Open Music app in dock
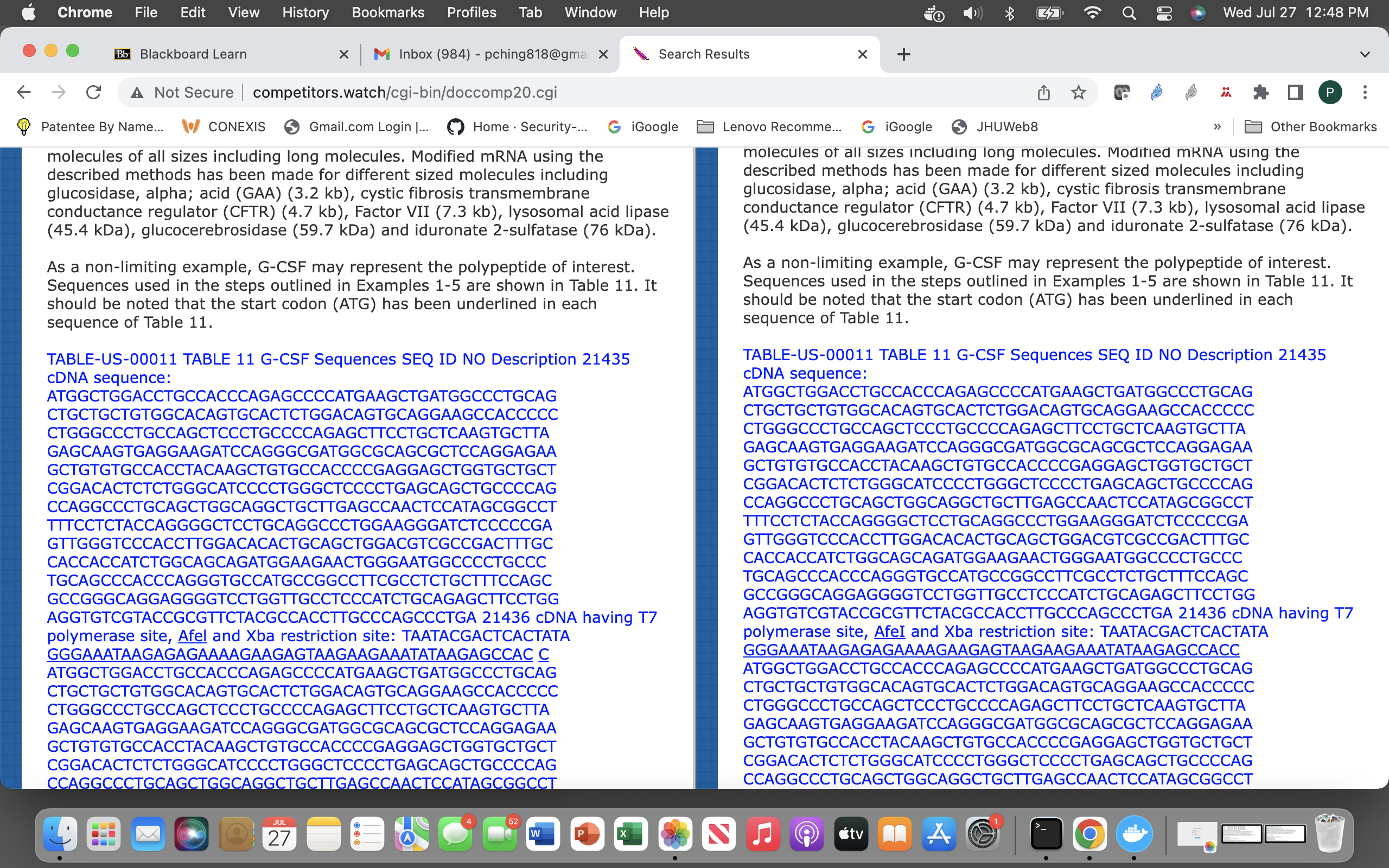The height and width of the screenshot is (868, 1389). [x=763, y=834]
